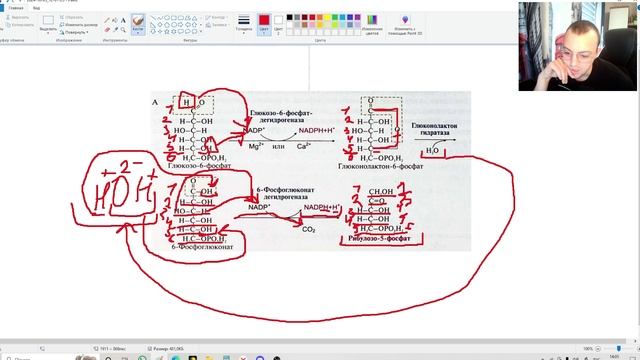Choose the Oval callout shape
This screenshot has height=360, width=640.
(188, 31)
